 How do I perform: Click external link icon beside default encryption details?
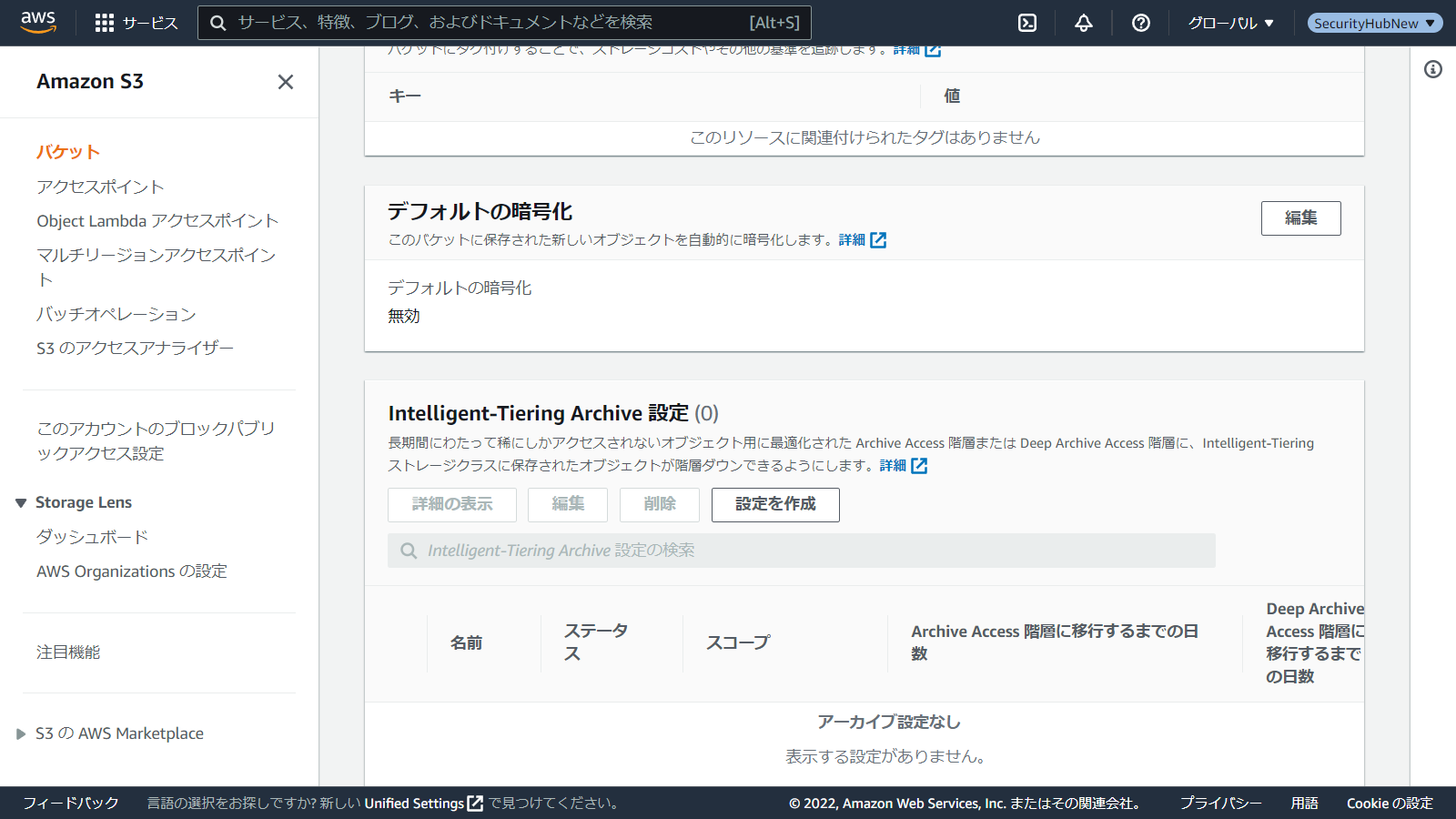coord(878,240)
